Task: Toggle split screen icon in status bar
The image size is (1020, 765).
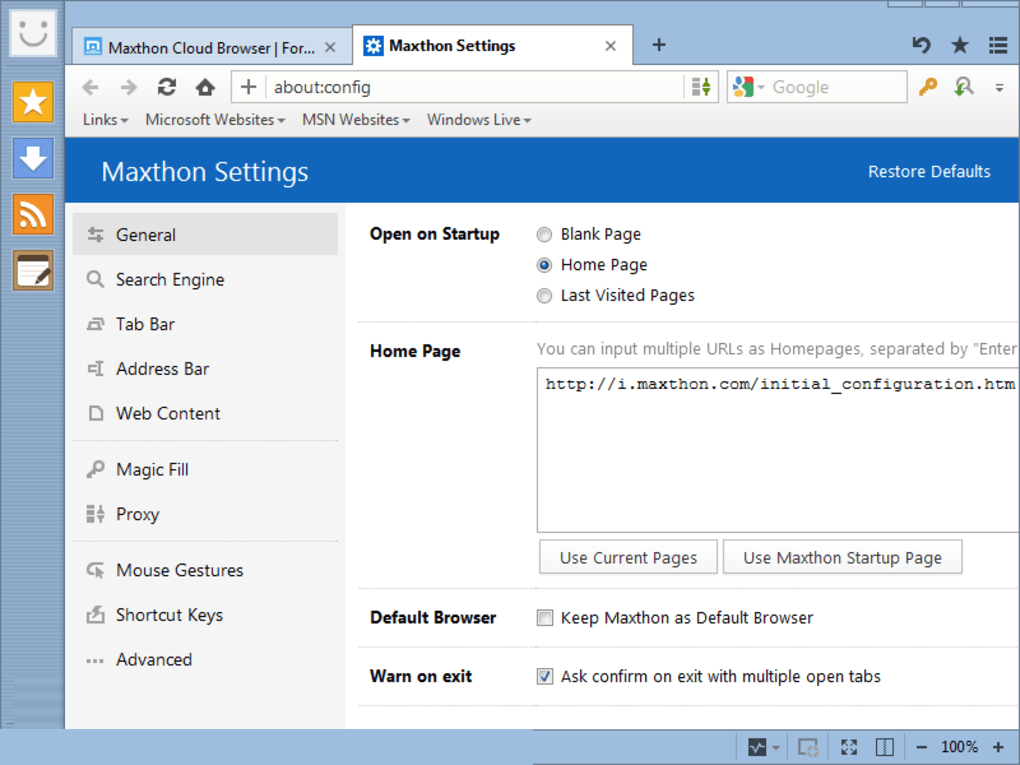Action: pos(885,747)
